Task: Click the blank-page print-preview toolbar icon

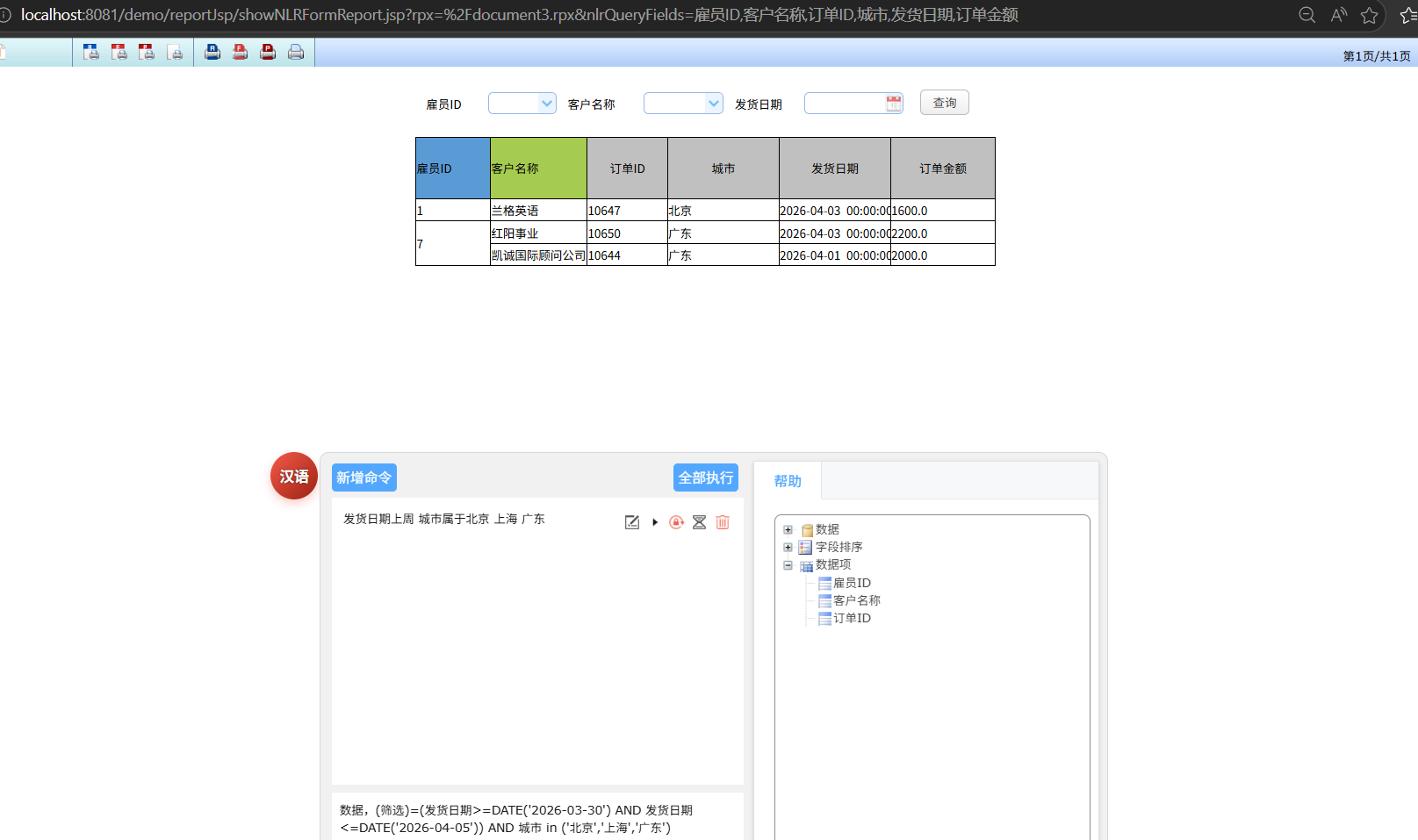Action: point(175,52)
